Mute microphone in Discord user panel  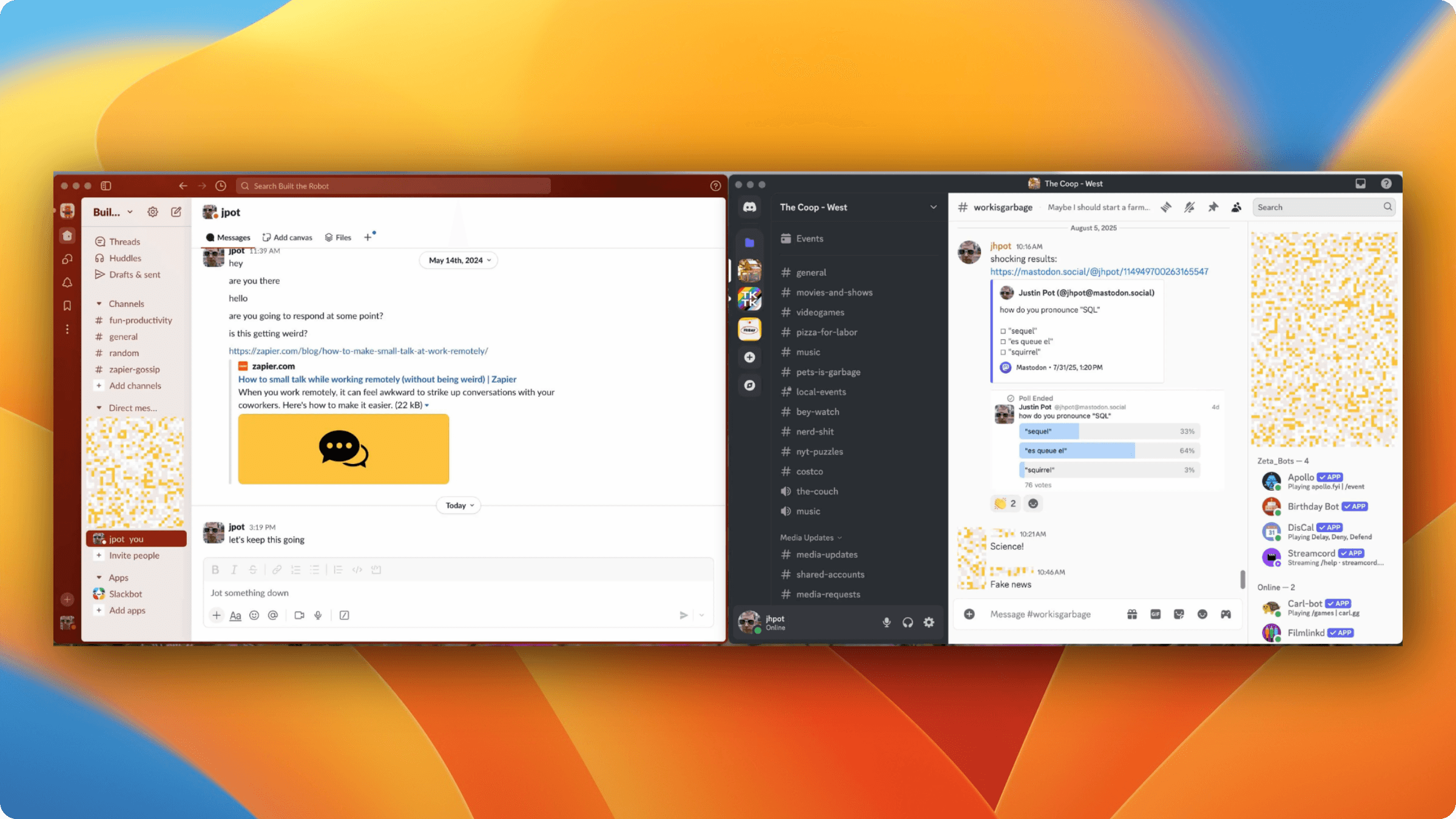[x=886, y=622]
